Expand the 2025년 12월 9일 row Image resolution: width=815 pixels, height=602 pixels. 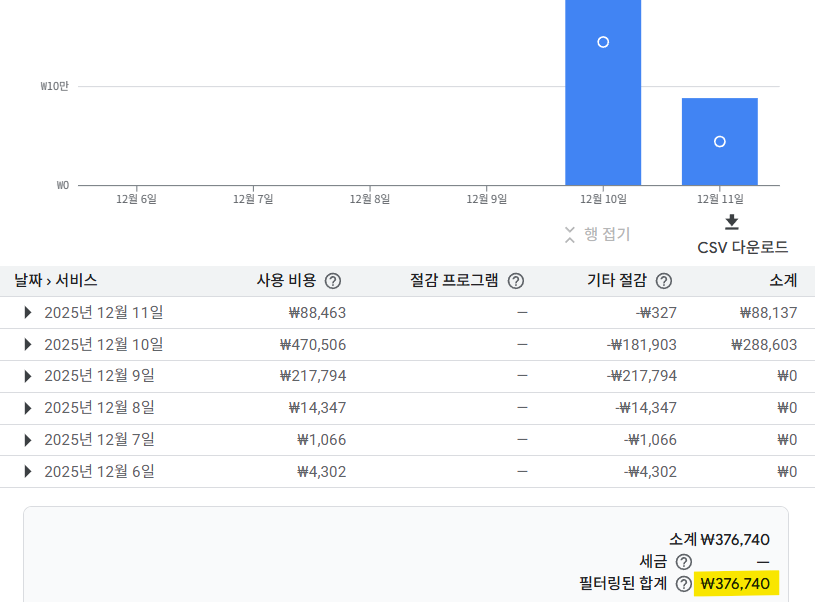[x=28, y=377]
